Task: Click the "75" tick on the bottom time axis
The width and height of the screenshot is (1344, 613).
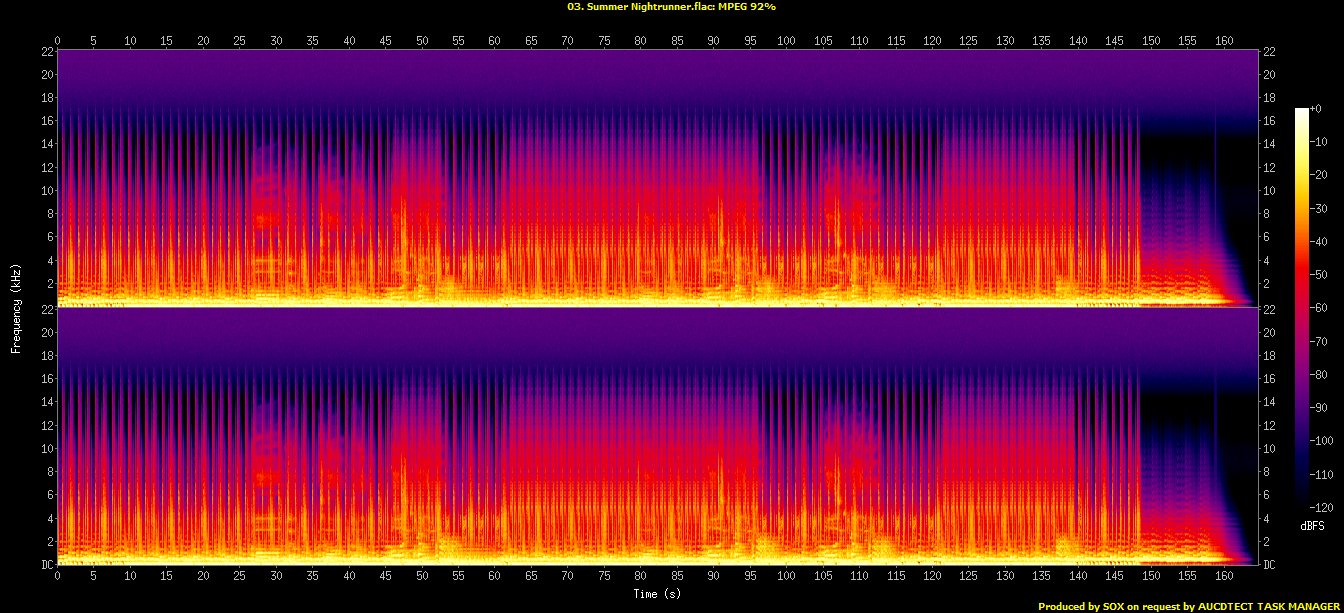Action: [x=604, y=577]
